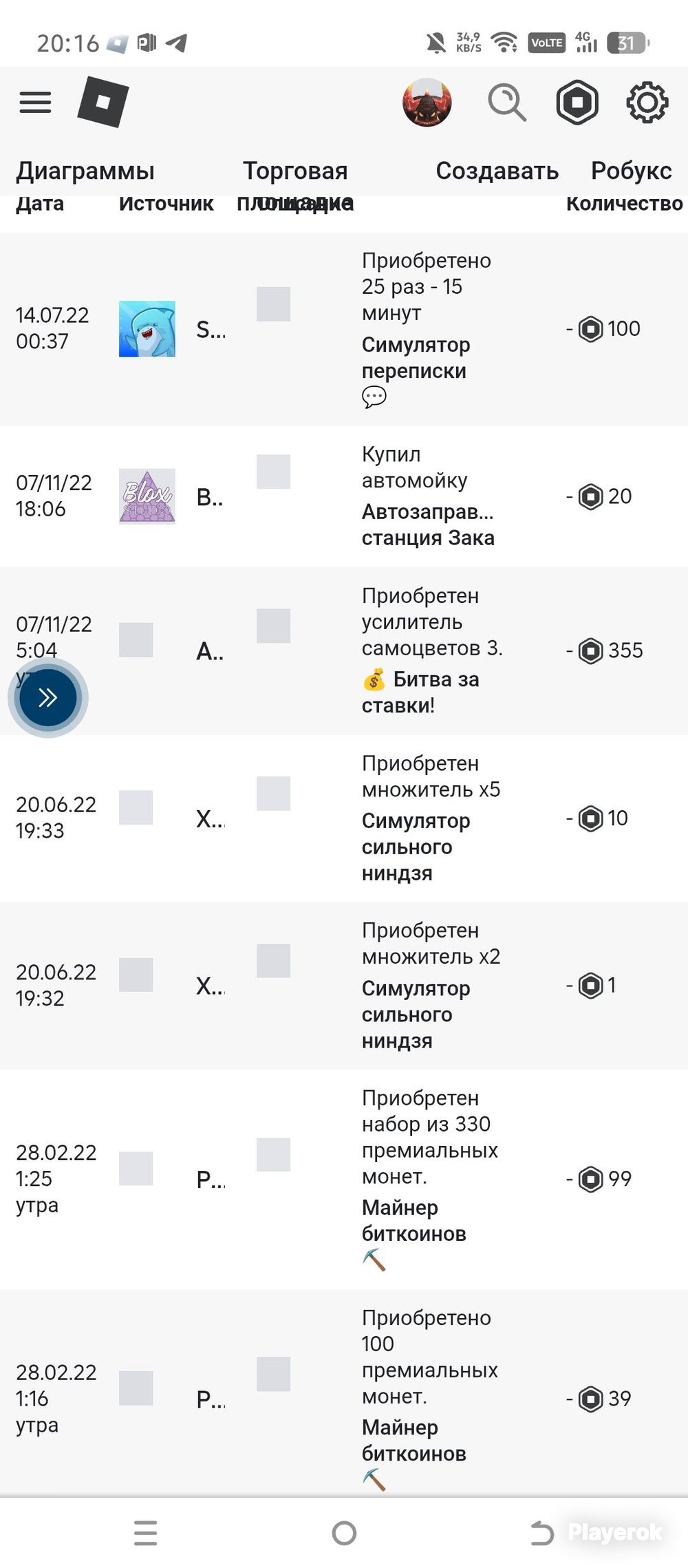Open the Битва за ставки game link
This screenshot has height=1568, width=688.
[421, 692]
